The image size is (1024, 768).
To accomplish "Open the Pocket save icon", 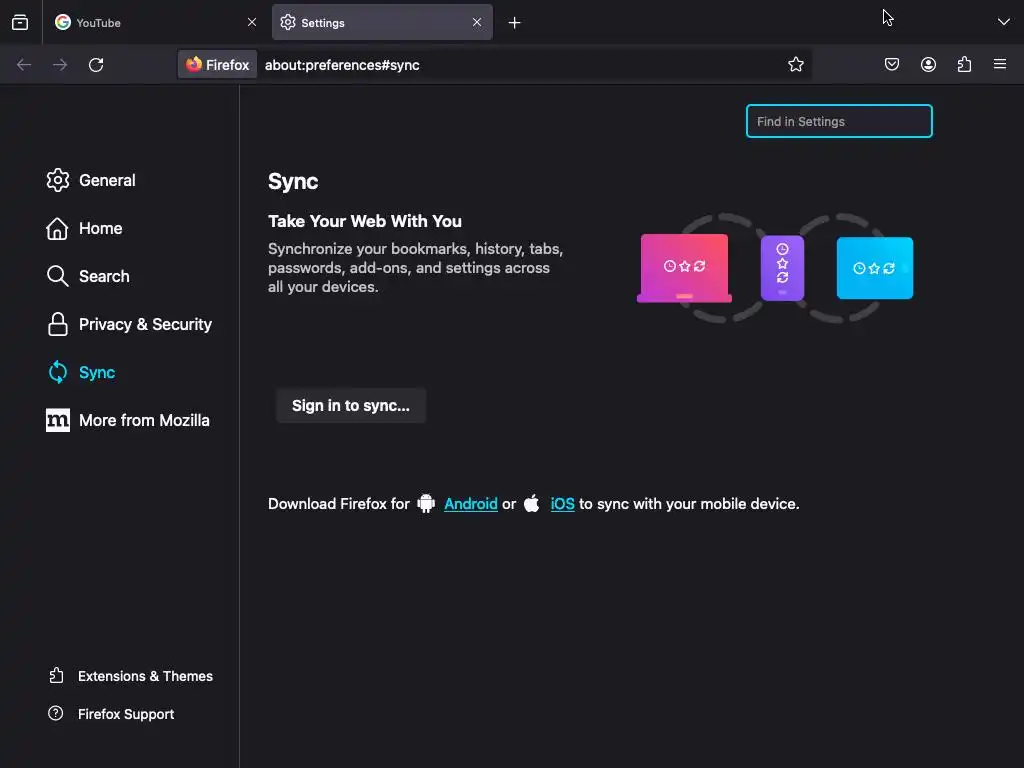I will pos(891,65).
